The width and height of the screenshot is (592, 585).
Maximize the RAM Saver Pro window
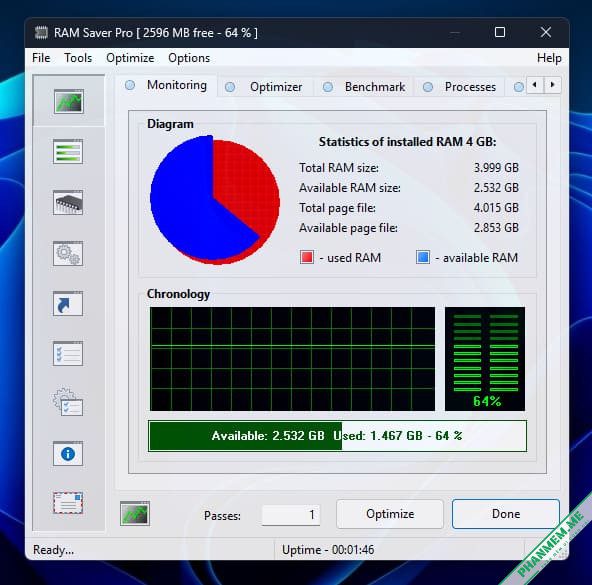point(500,32)
